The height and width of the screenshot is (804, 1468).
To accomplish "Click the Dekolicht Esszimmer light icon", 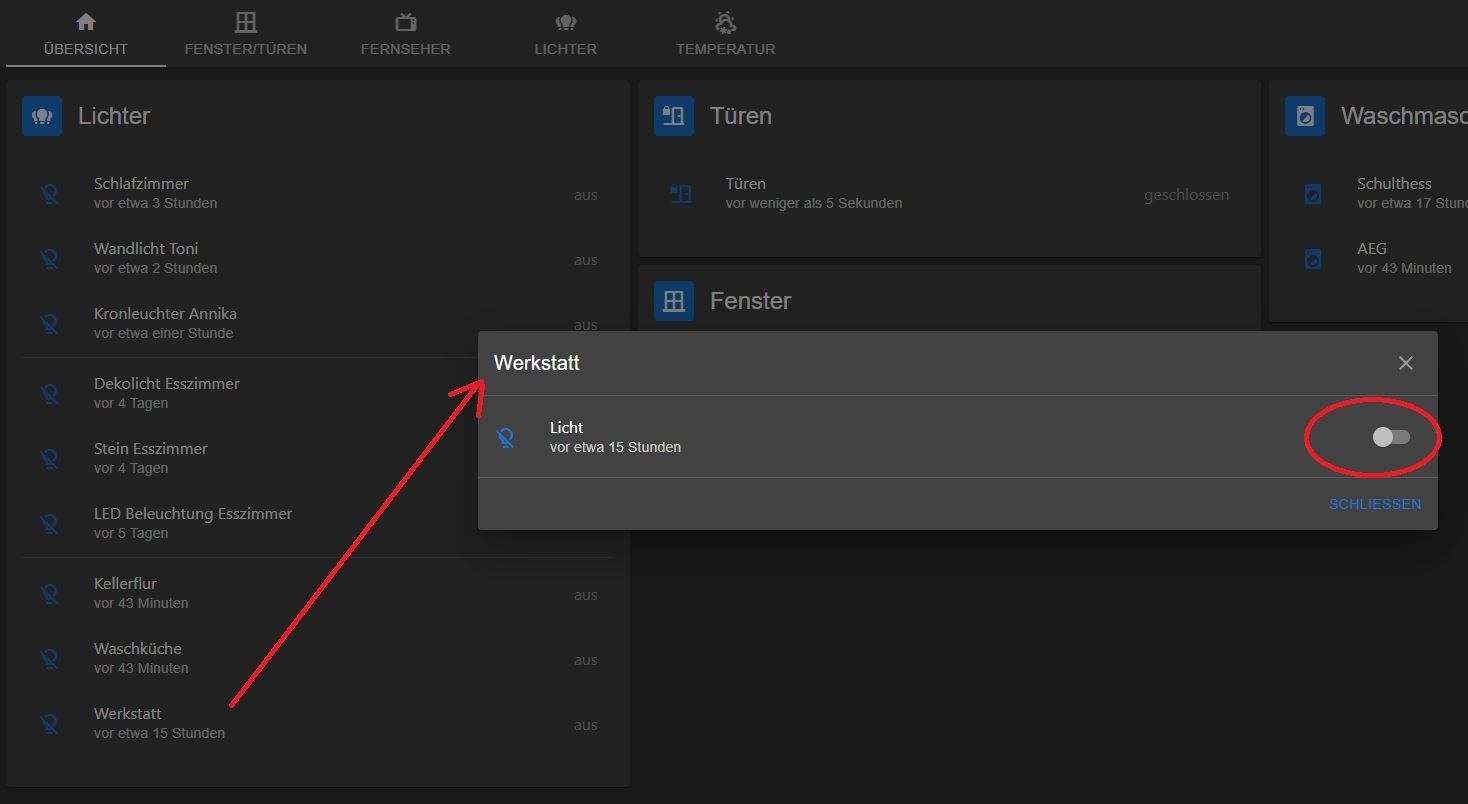I will click(x=49, y=394).
